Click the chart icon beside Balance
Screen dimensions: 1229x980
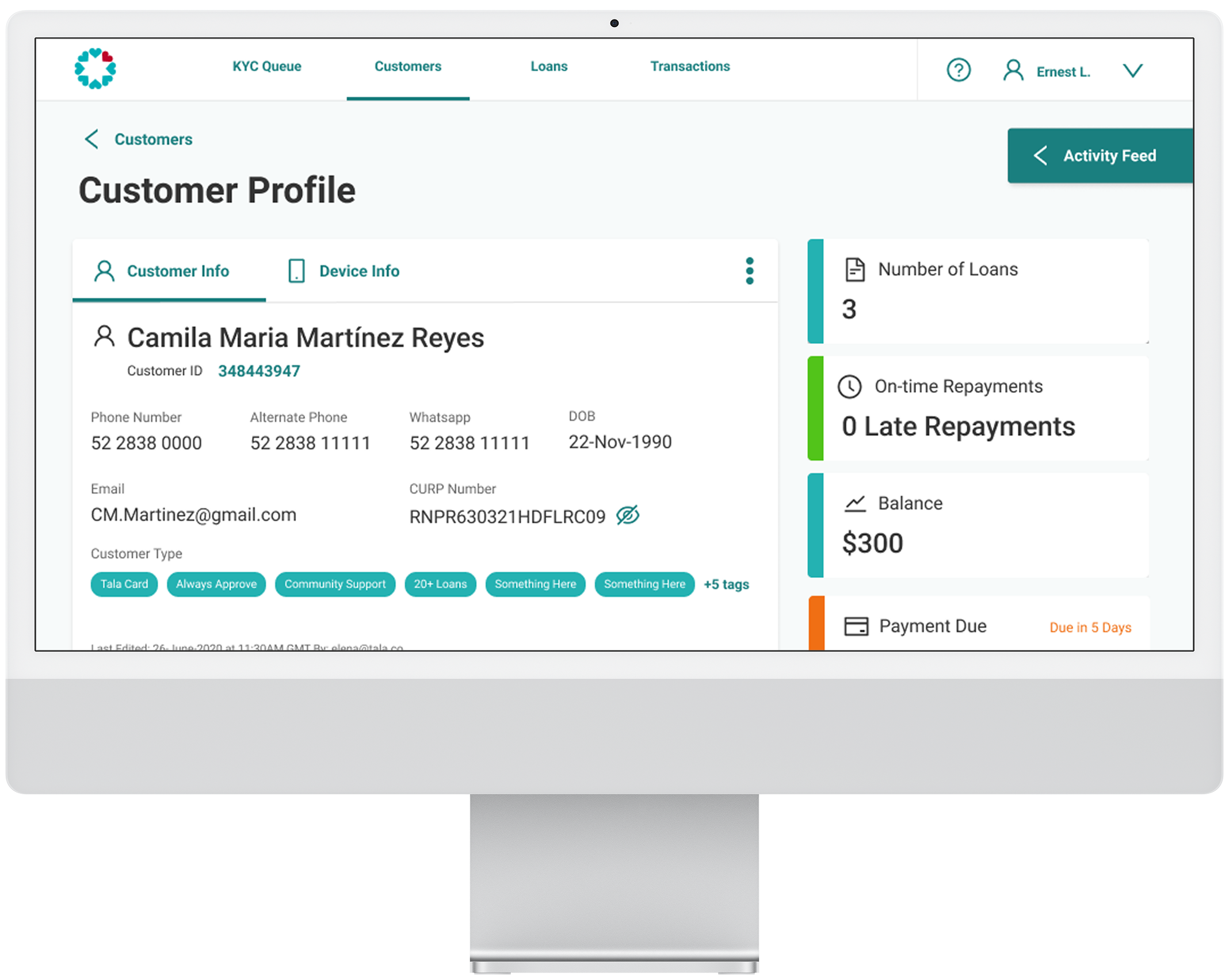855,504
